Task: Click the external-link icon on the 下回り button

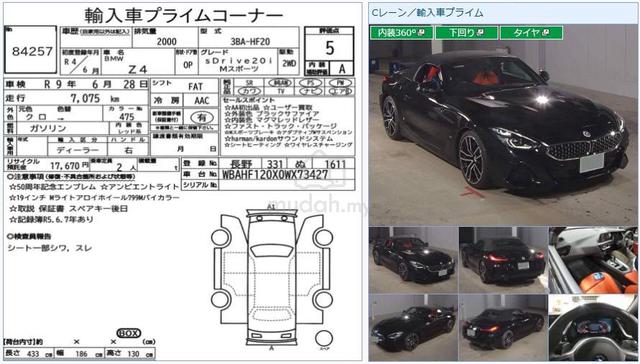Action: pyautogui.click(x=480, y=33)
